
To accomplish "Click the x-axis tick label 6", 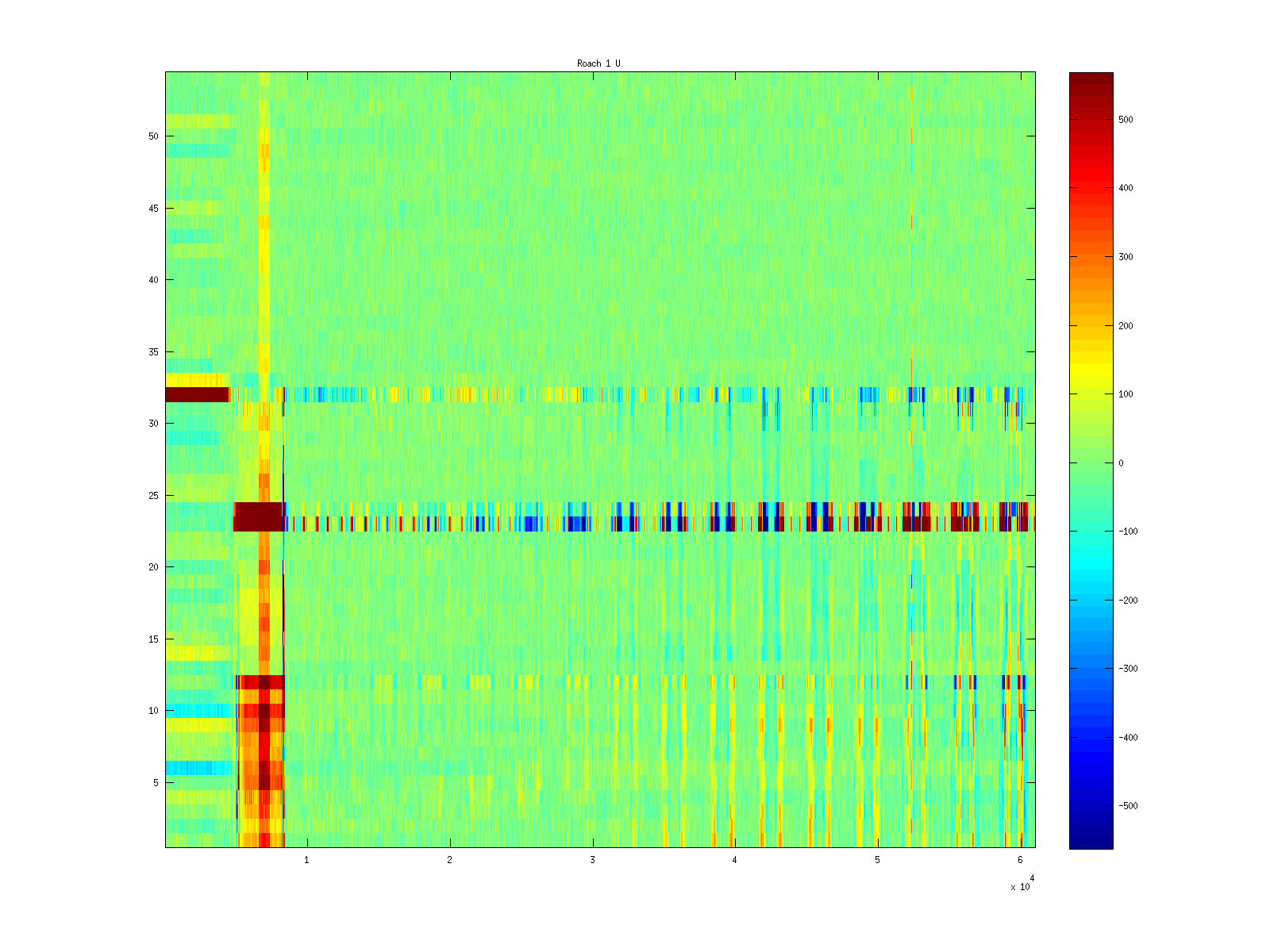I will coord(1020,860).
